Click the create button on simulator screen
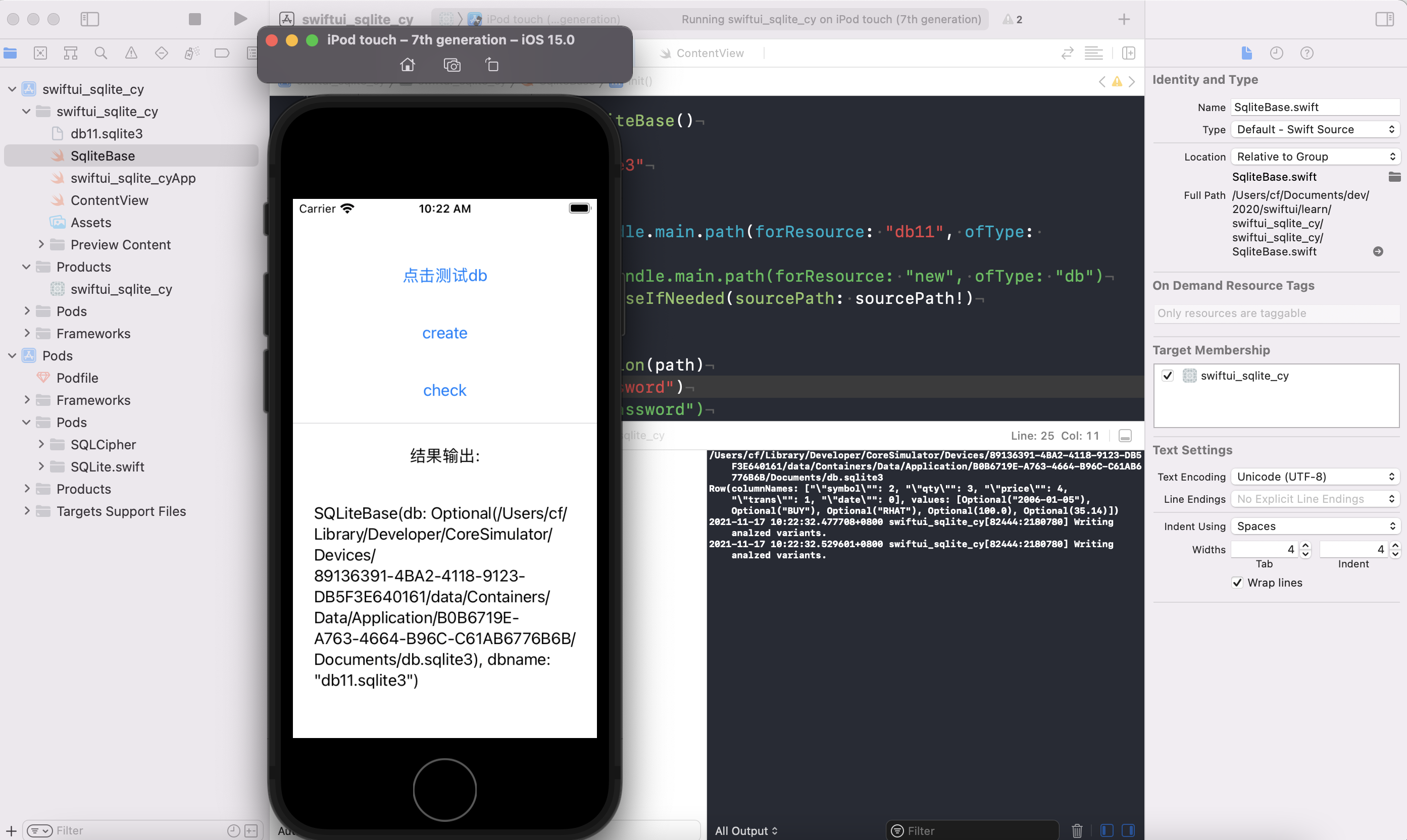The height and width of the screenshot is (840, 1407). [x=445, y=333]
